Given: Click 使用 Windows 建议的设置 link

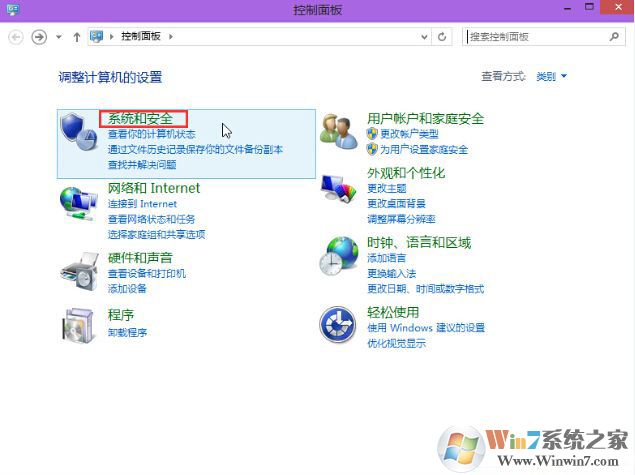Looking at the screenshot, I should tap(426, 328).
